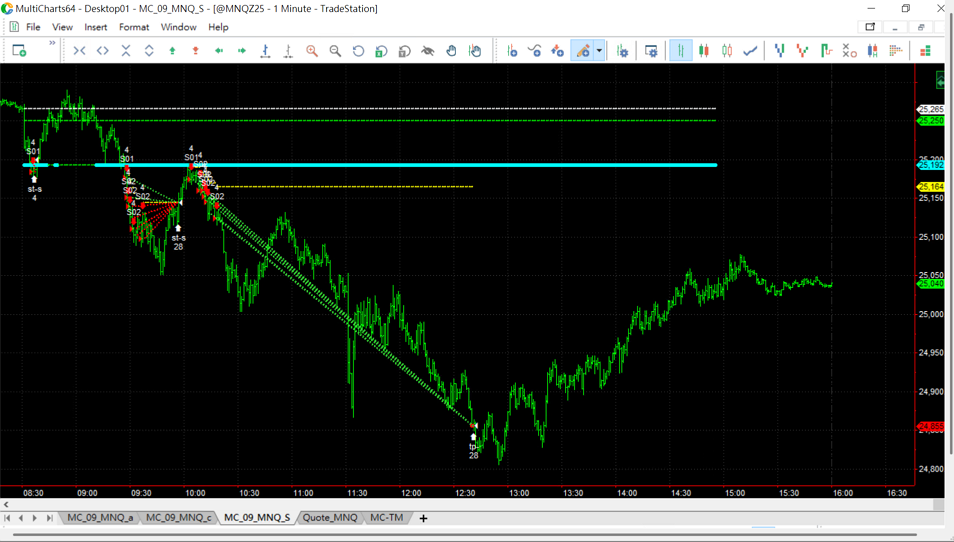Select the drawing pencil tool
Viewport: 954px width, 542px height.
[x=582, y=51]
